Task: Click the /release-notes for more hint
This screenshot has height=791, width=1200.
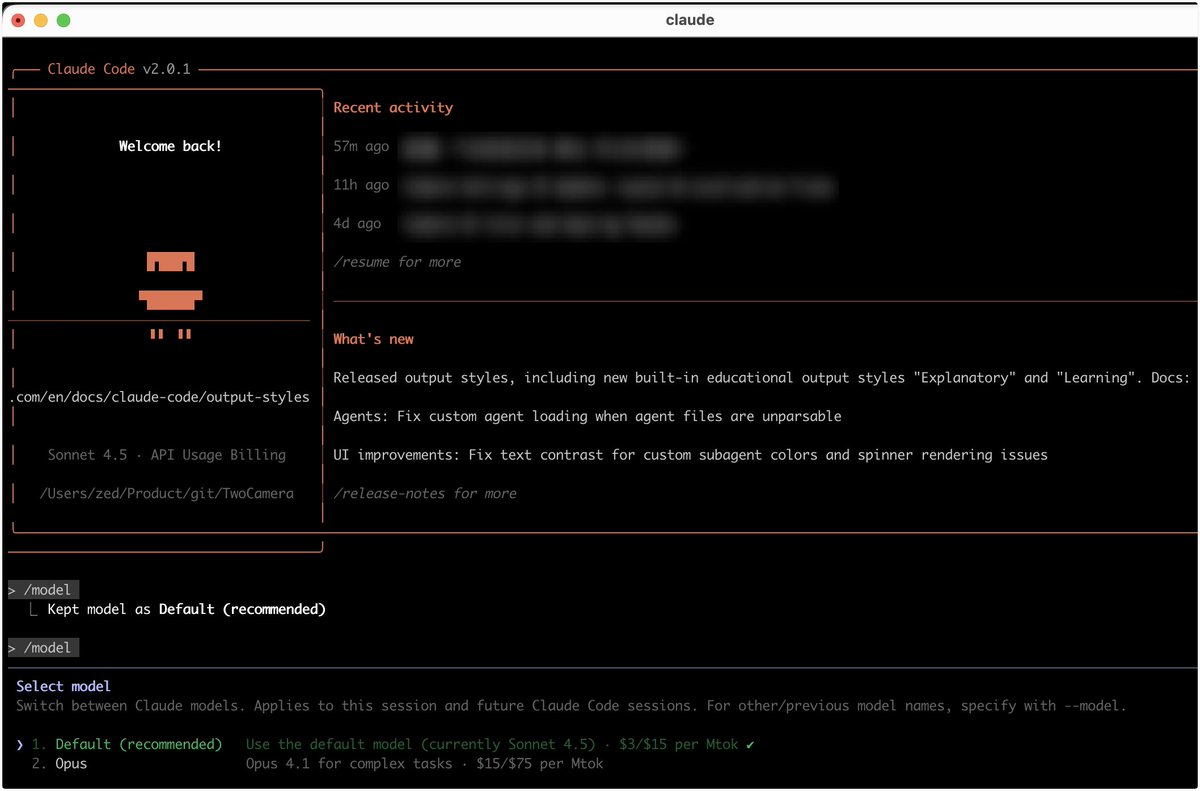Action: 425,493
